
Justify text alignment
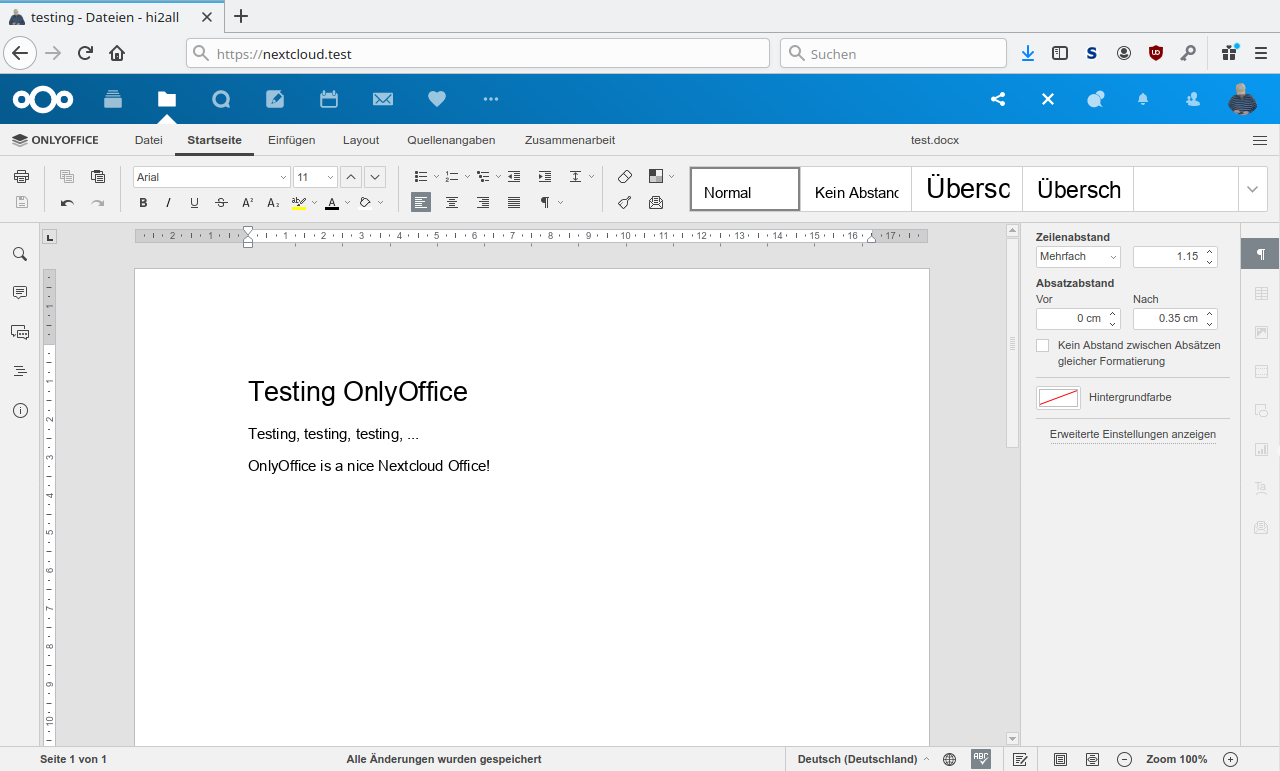pyautogui.click(x=514, y=203)
